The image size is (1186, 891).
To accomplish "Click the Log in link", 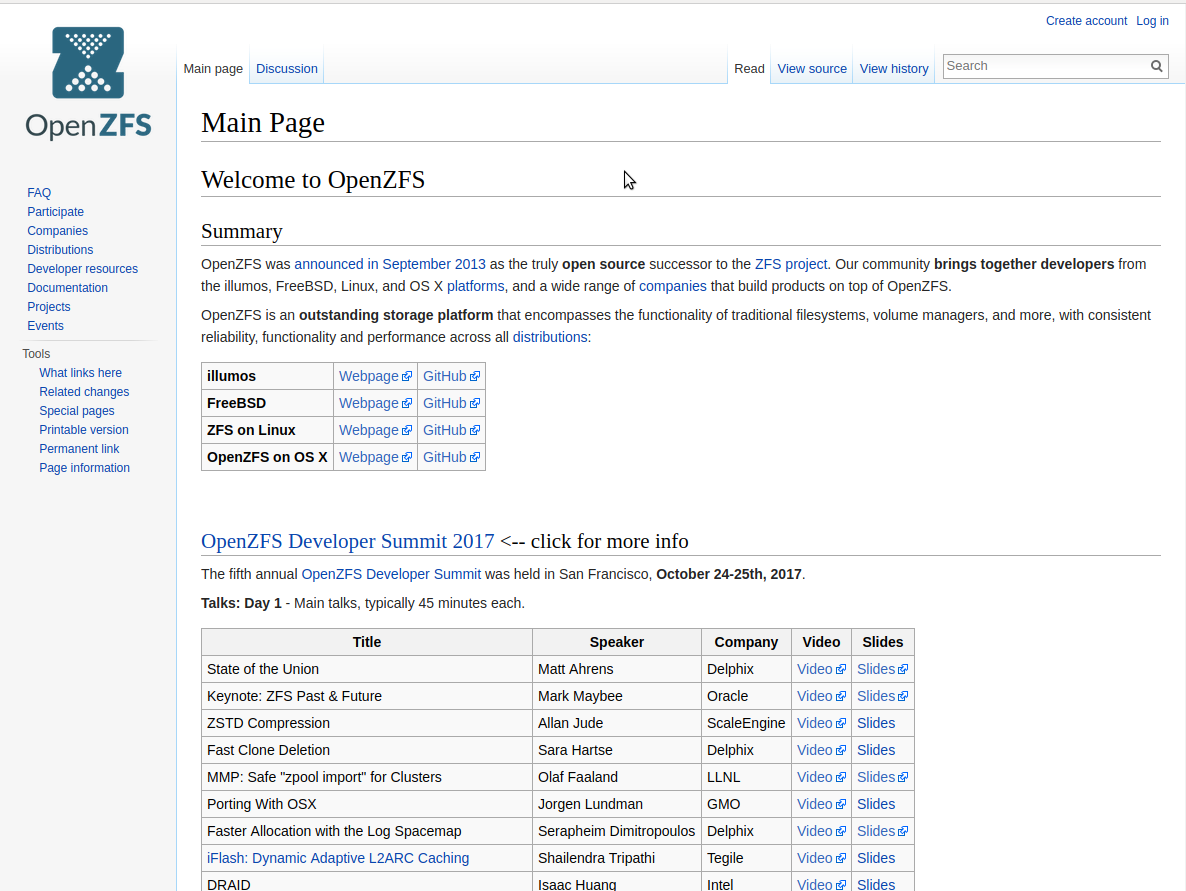I will coord(1152,20).
